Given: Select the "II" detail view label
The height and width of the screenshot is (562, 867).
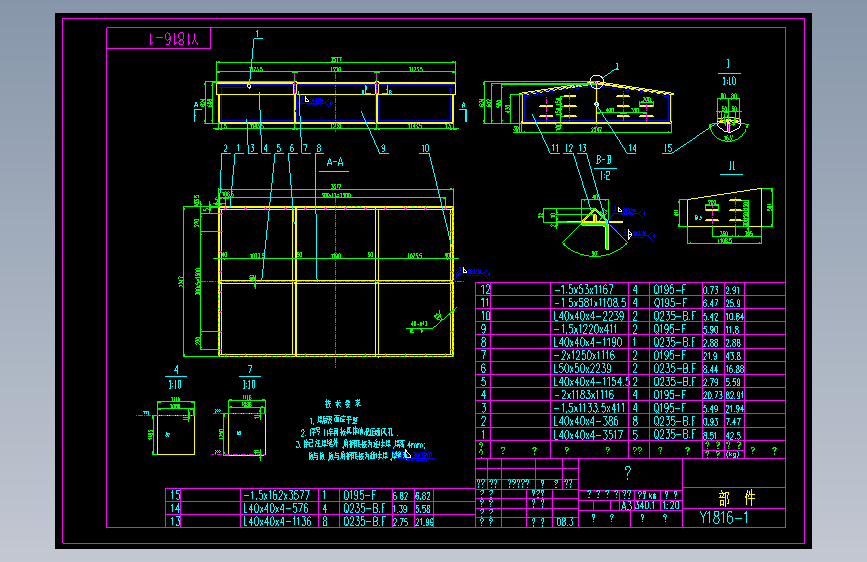Looking at the screenshot, I should tap(732, 166).
